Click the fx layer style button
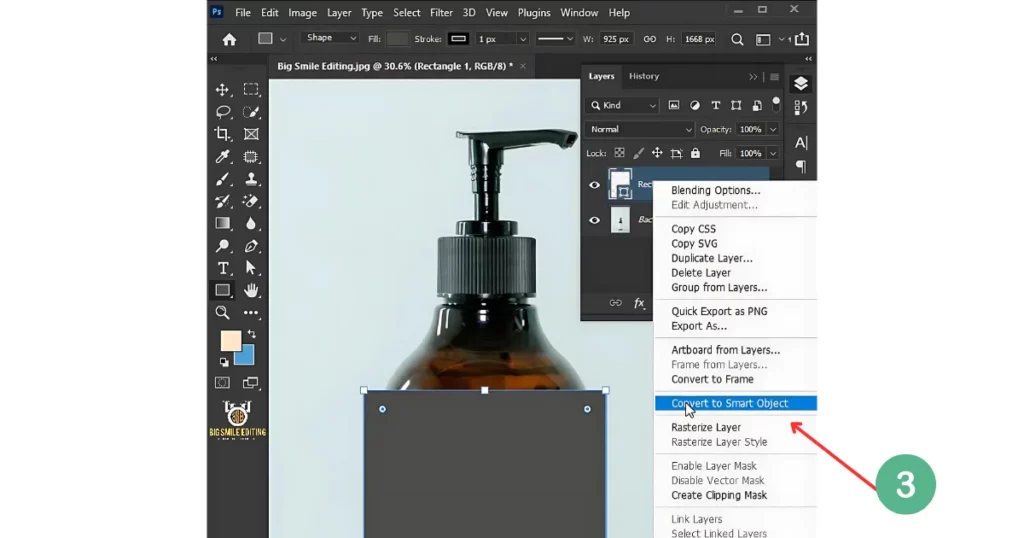Image resolution: width=1024 pixels, height=538 pixels. [x=639, y=303]
